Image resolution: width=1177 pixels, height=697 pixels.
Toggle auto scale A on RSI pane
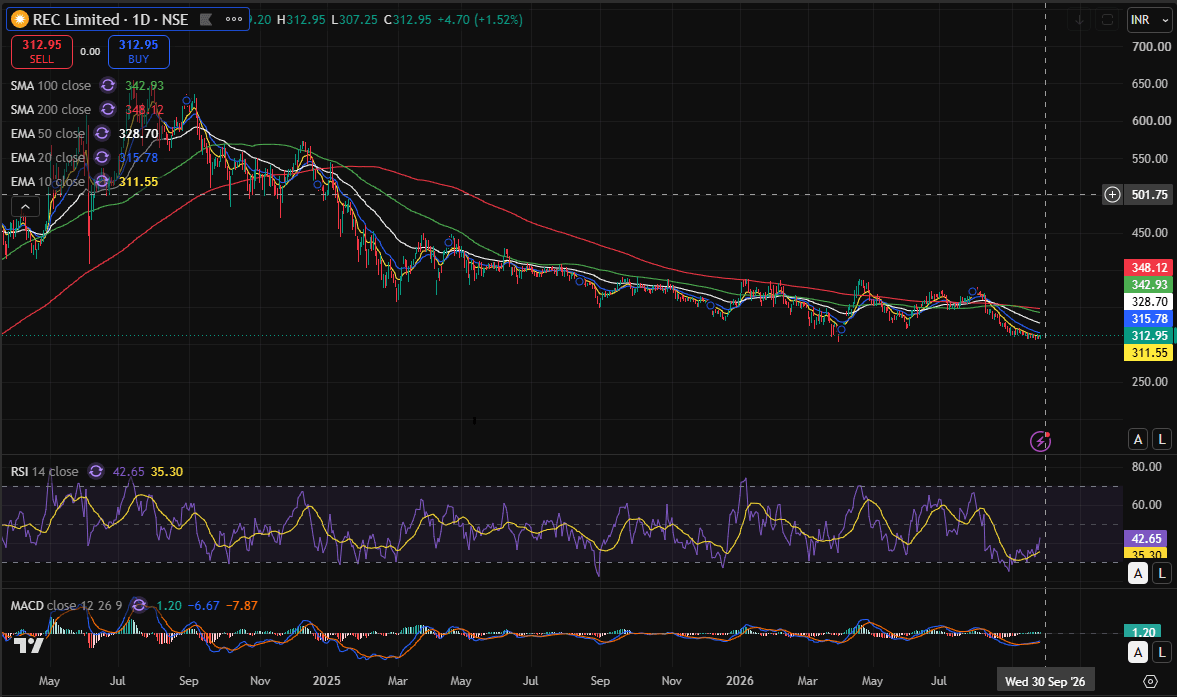click(1138, 574)
